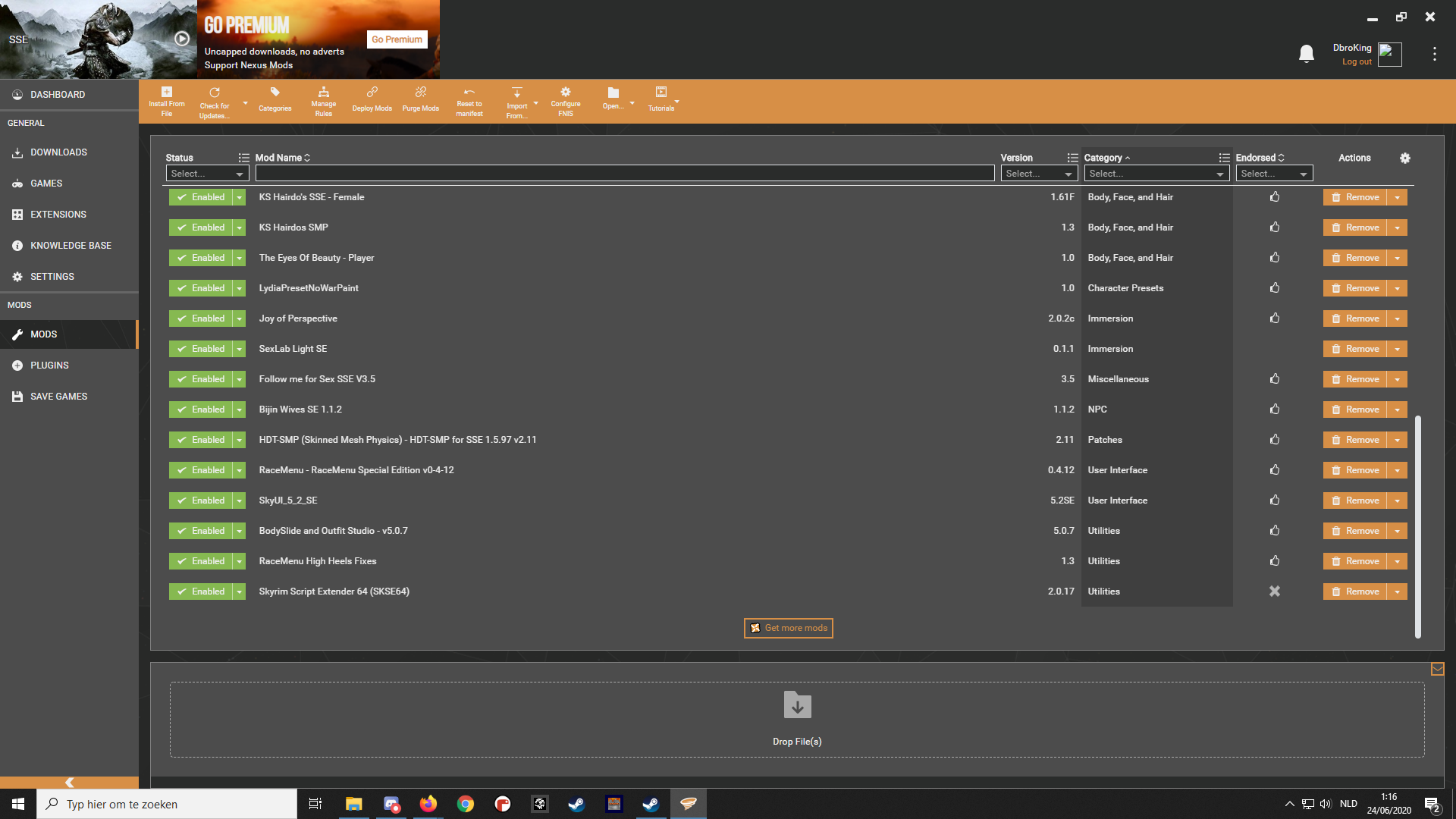Toggle Enabled for HDT-SMP mod

tap(201, 440)
